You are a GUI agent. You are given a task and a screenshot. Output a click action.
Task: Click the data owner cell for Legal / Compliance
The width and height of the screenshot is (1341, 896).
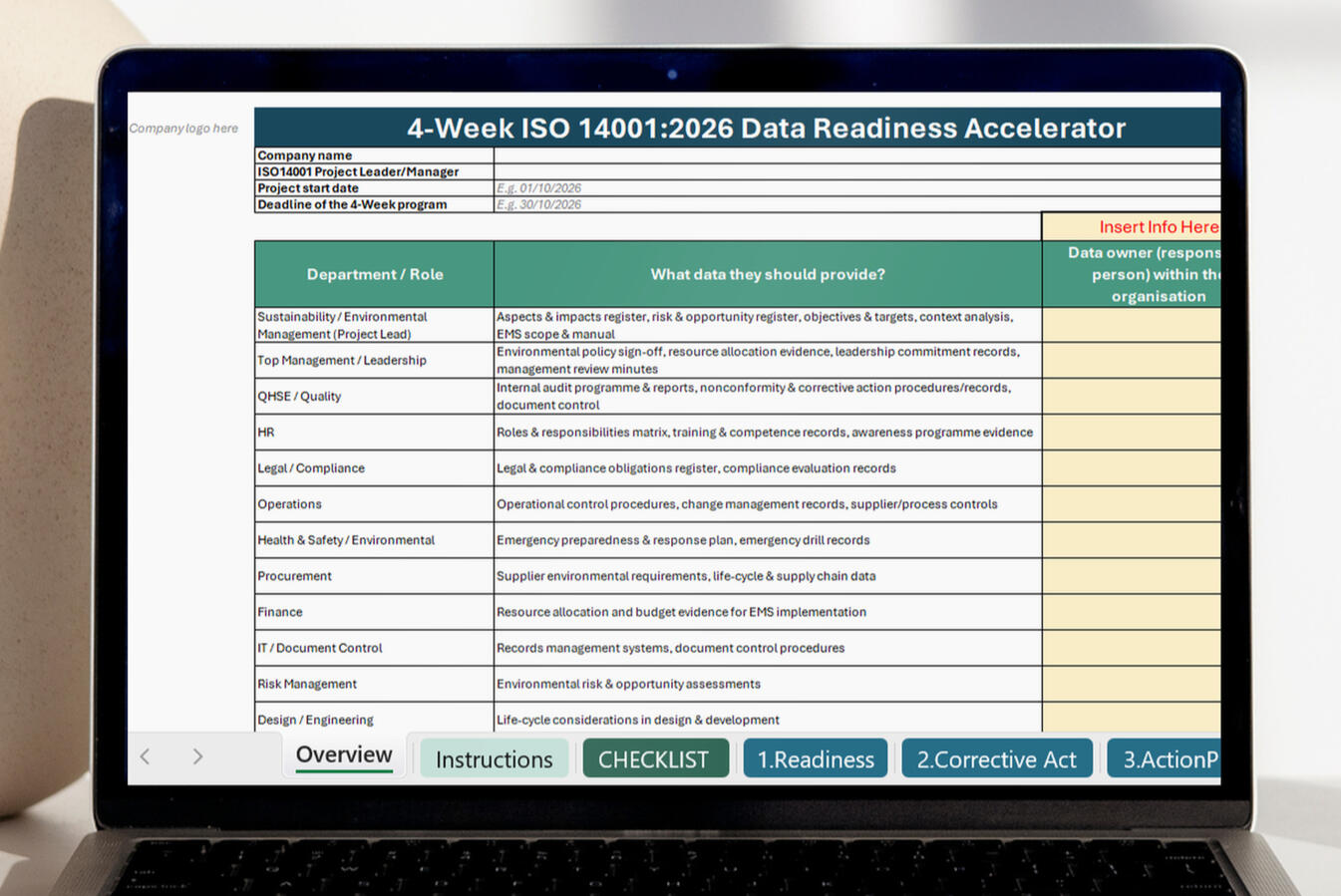(x=1132, y=468)
